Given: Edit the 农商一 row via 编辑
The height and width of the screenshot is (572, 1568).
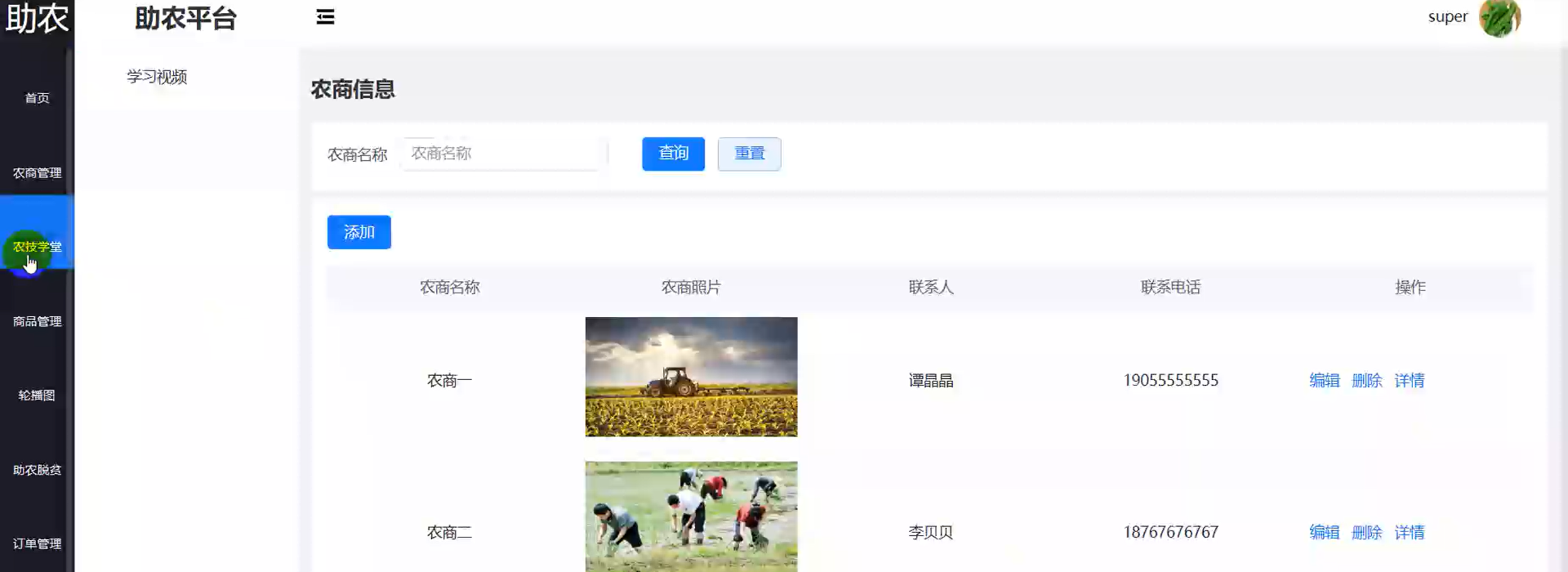Looking at the screenshot, I should (1324, 381).
